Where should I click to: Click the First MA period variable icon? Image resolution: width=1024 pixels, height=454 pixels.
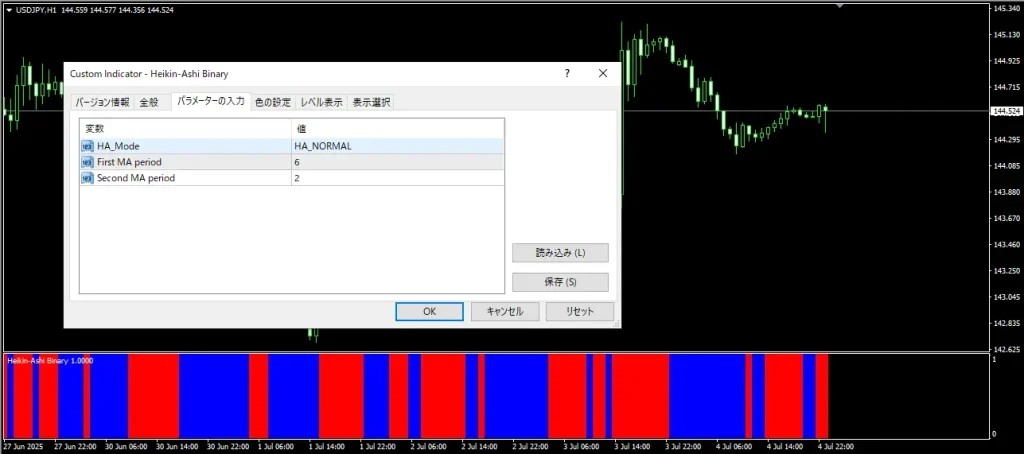pyautogui.click(x=87, y=162)
